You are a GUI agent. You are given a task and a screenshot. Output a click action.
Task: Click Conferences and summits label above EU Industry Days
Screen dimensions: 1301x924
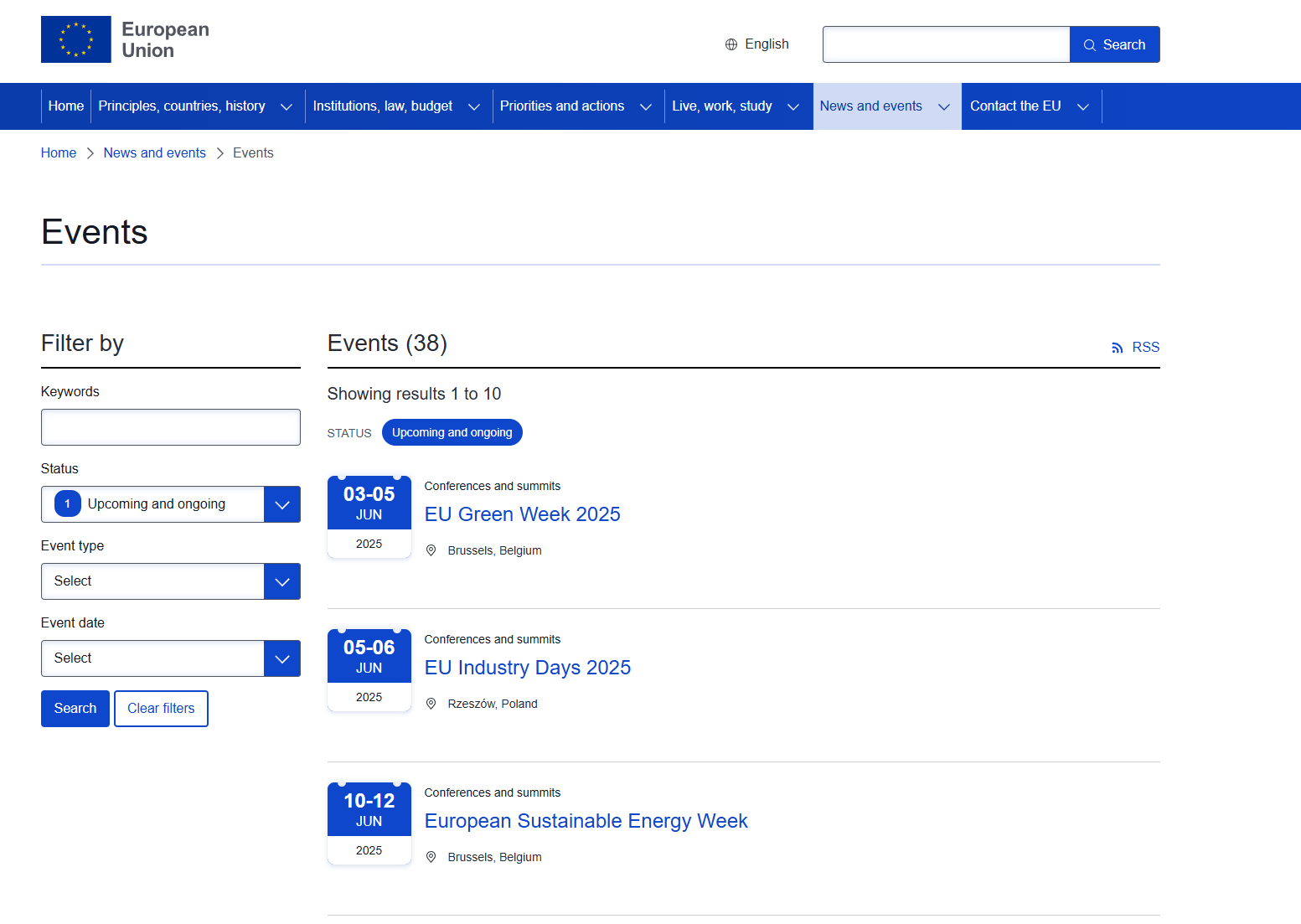493,639
